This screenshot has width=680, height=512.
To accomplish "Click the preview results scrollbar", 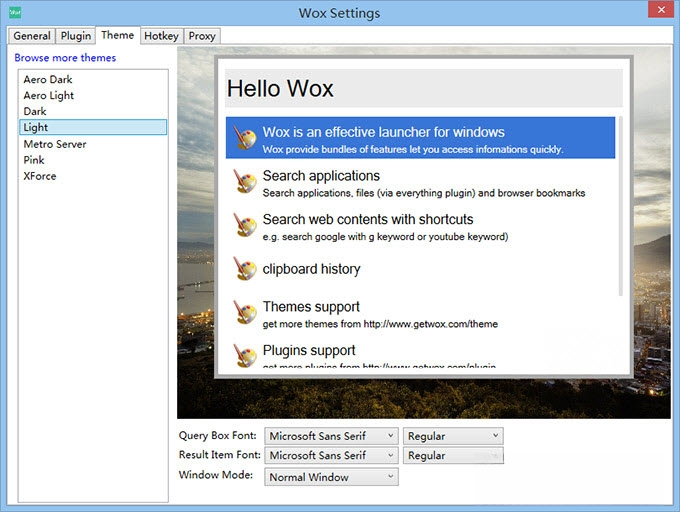I will [x=620, y=206].
